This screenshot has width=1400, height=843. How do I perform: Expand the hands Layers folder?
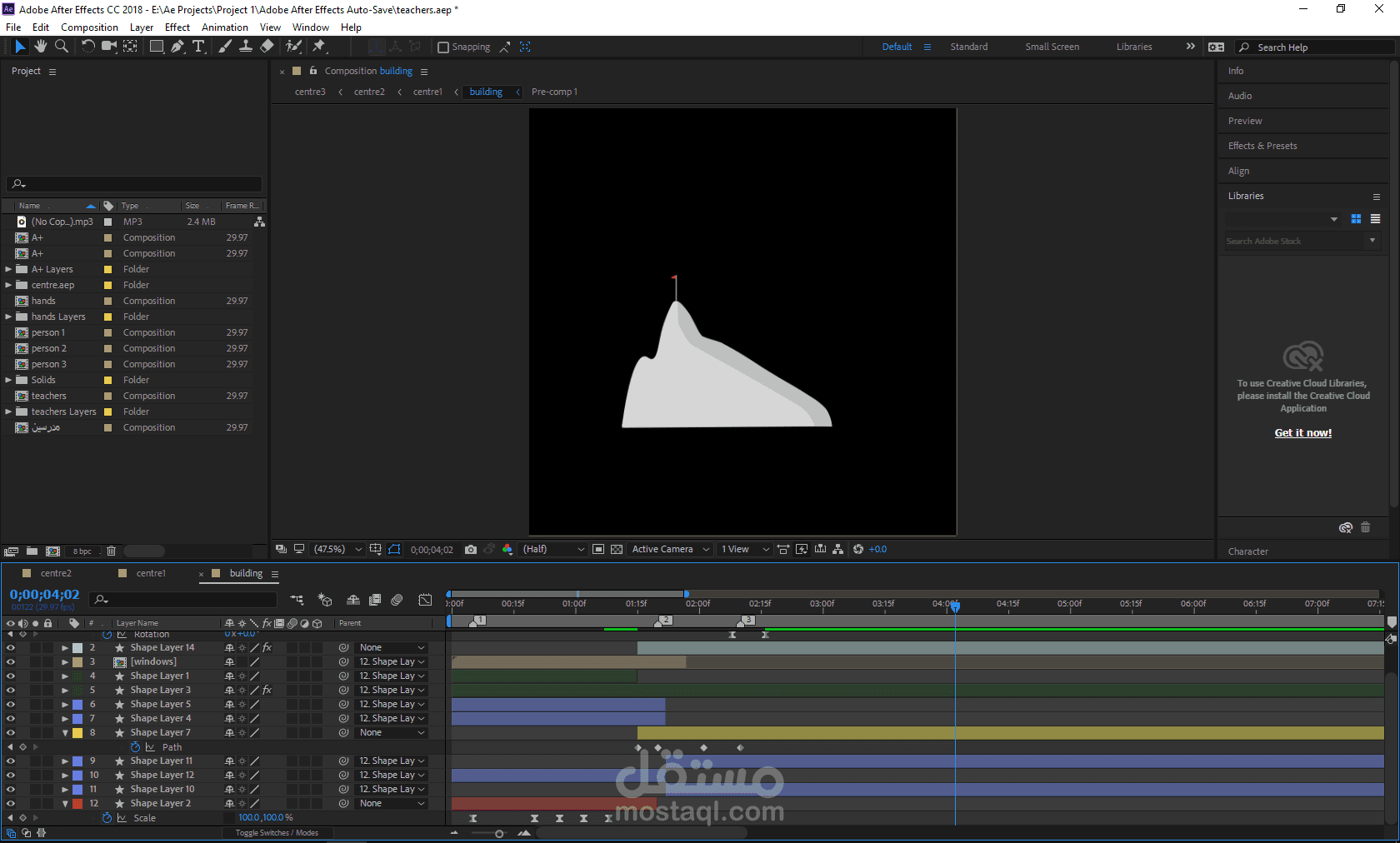coord(8,317)
